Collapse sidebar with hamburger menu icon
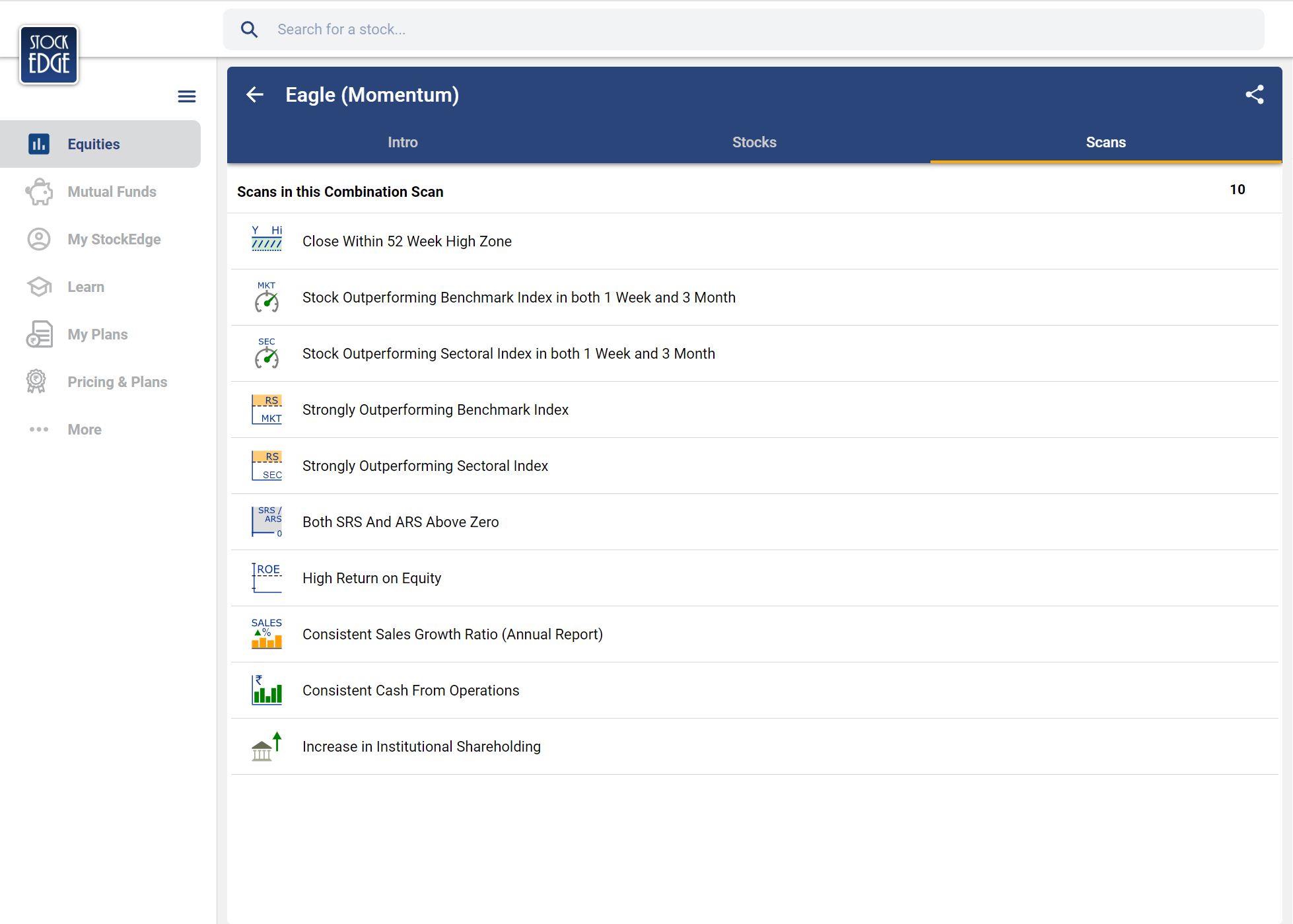1293x924 pixels. coord(187,96)
